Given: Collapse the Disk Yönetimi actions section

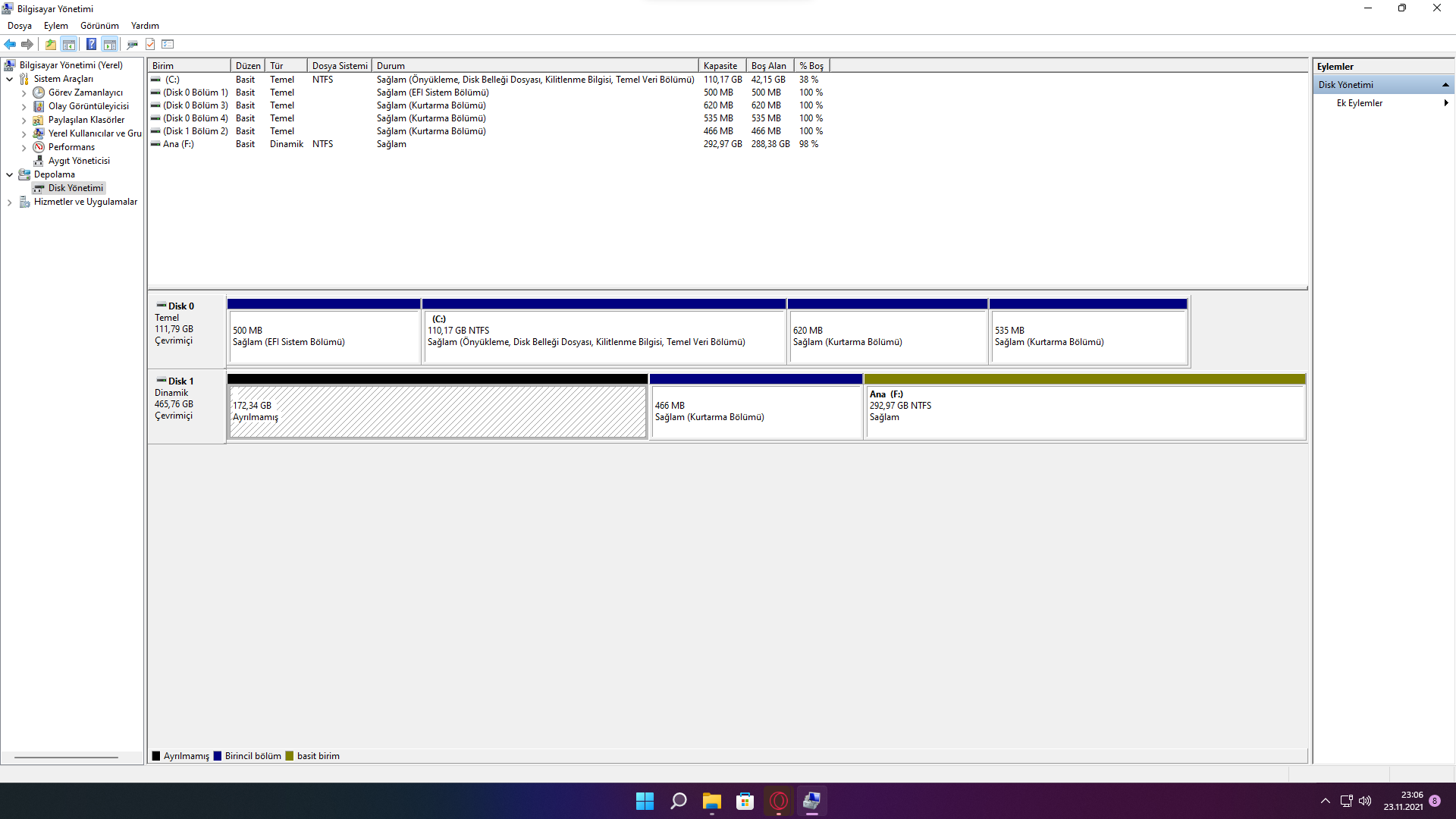Looking at the screenshot, I should coord(1445,85).
